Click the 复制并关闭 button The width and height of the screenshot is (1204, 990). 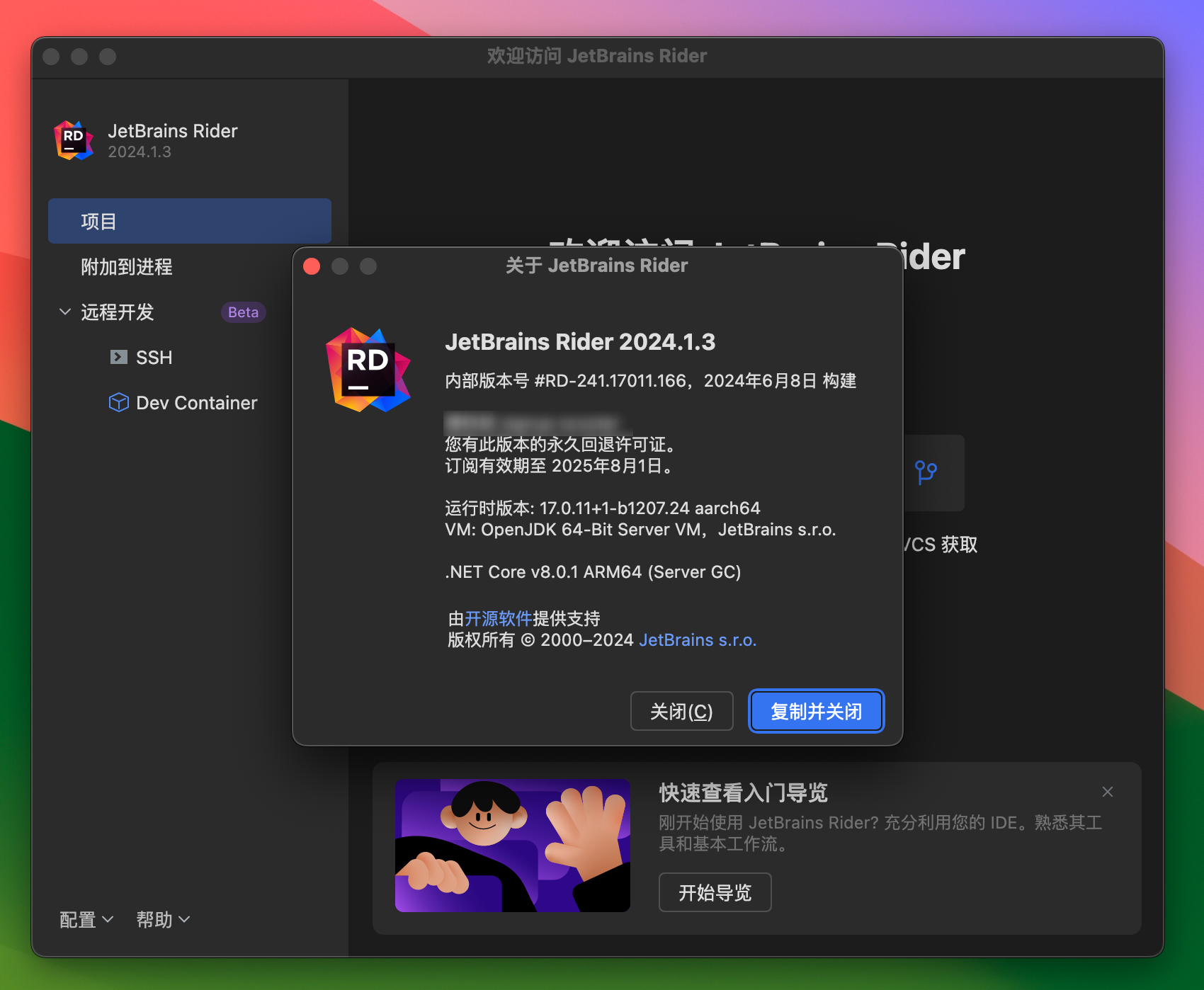pyautogui.click(x=816, y=711)
